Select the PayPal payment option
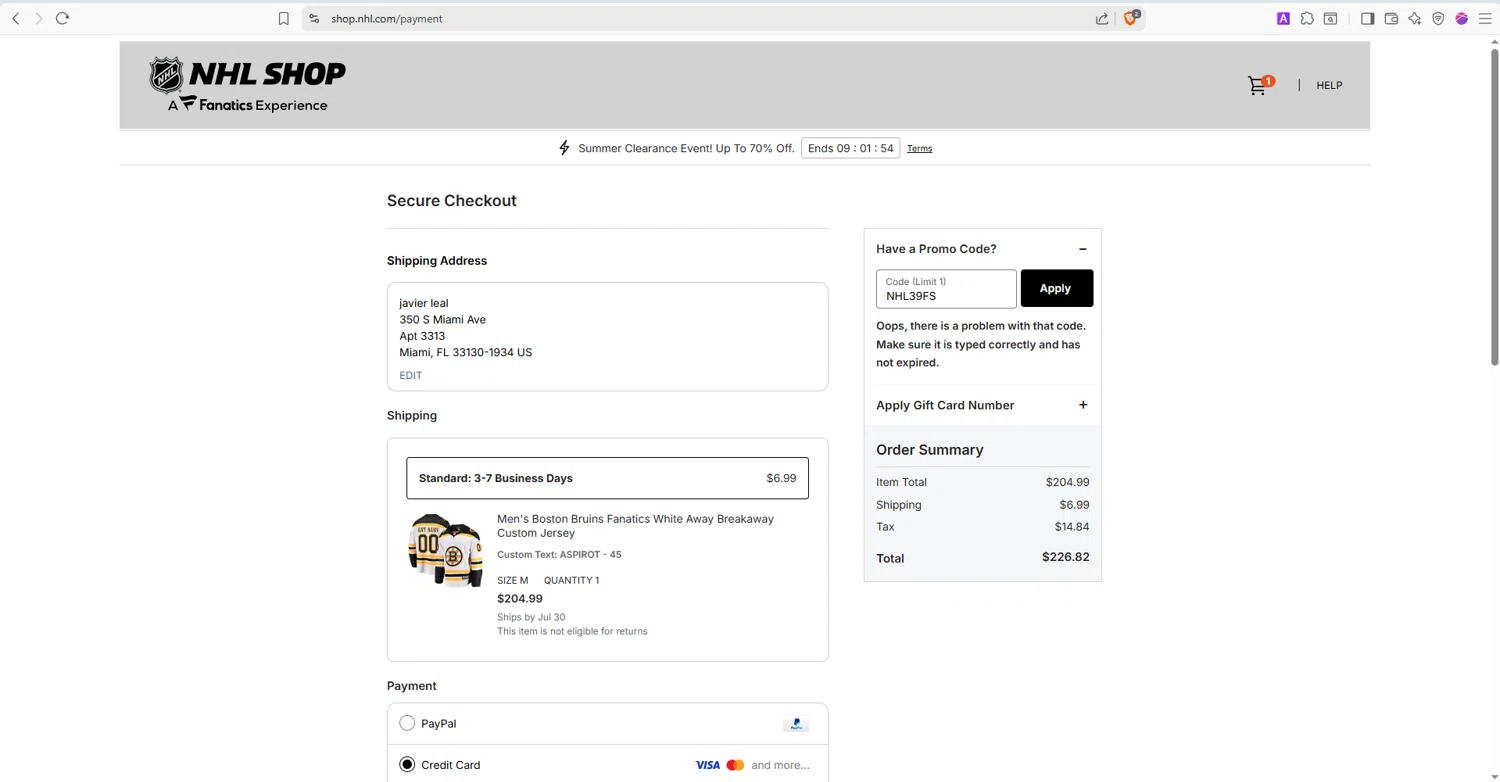 coord(407,723)
